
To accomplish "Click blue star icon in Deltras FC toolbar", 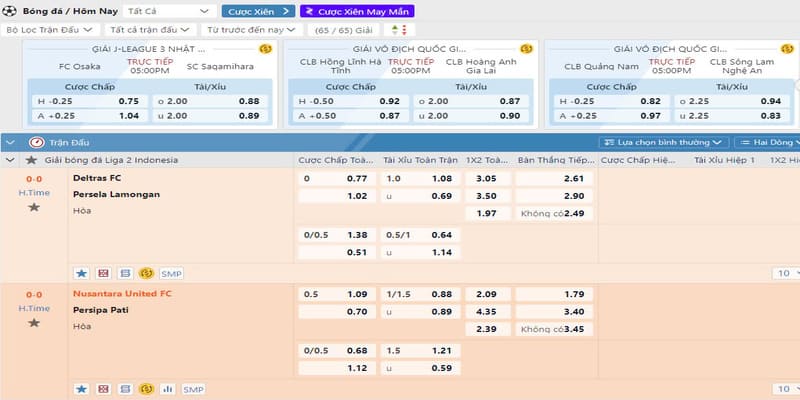I will tap(81, 273).
